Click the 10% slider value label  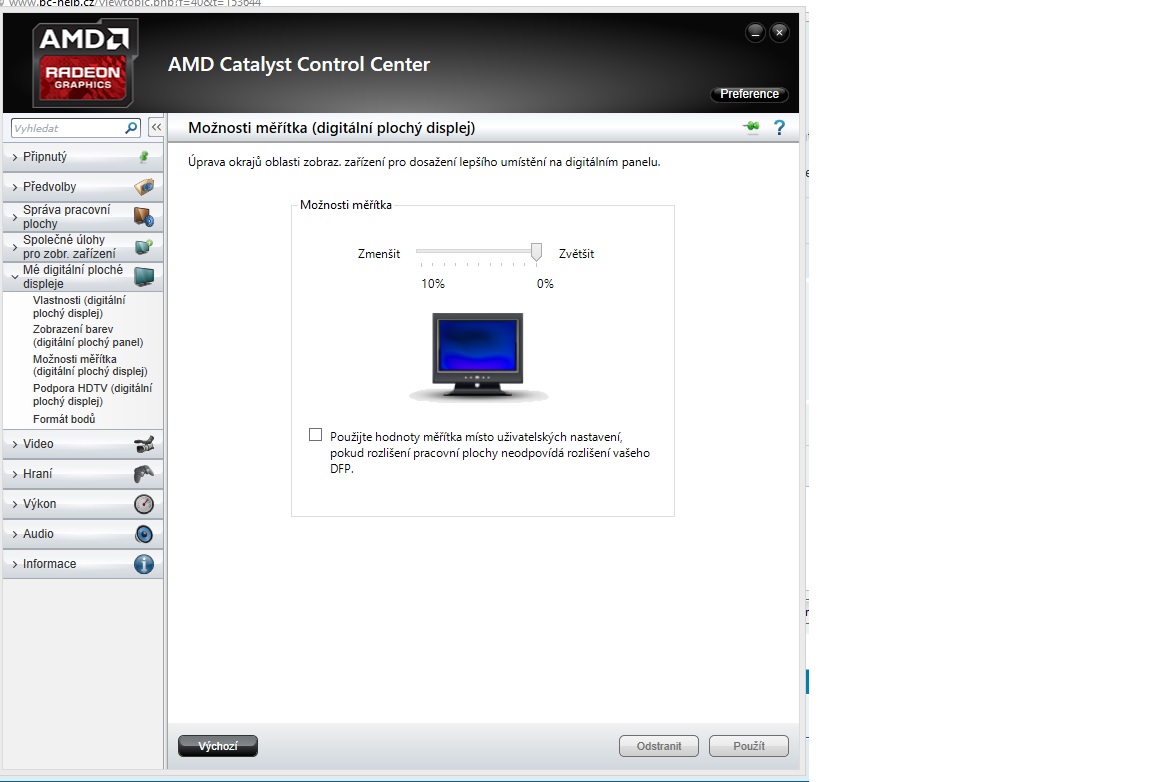pyautogui.click(x=433, y=284)
